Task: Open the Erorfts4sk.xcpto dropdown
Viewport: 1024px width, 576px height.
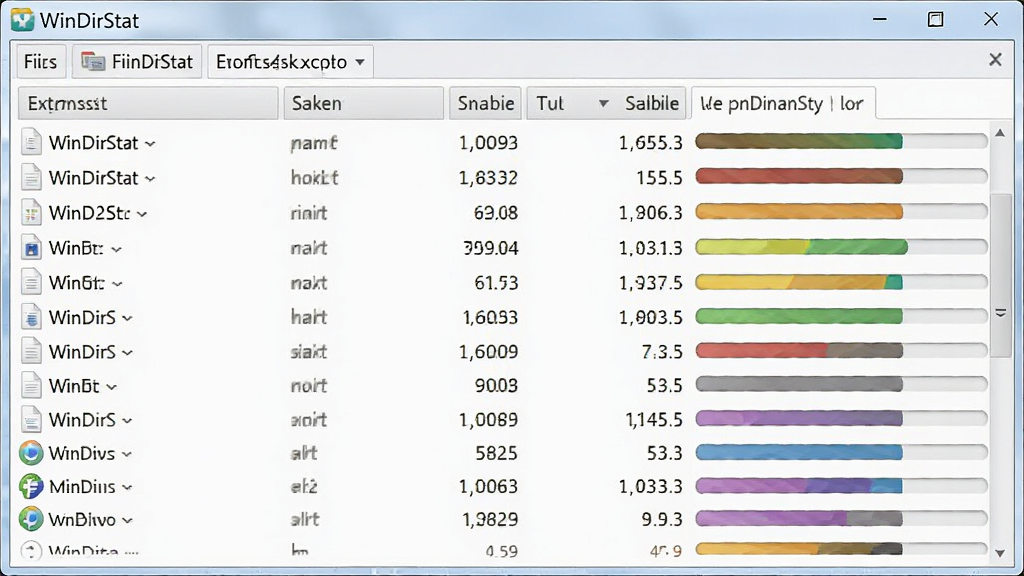Action: (291, 61)
